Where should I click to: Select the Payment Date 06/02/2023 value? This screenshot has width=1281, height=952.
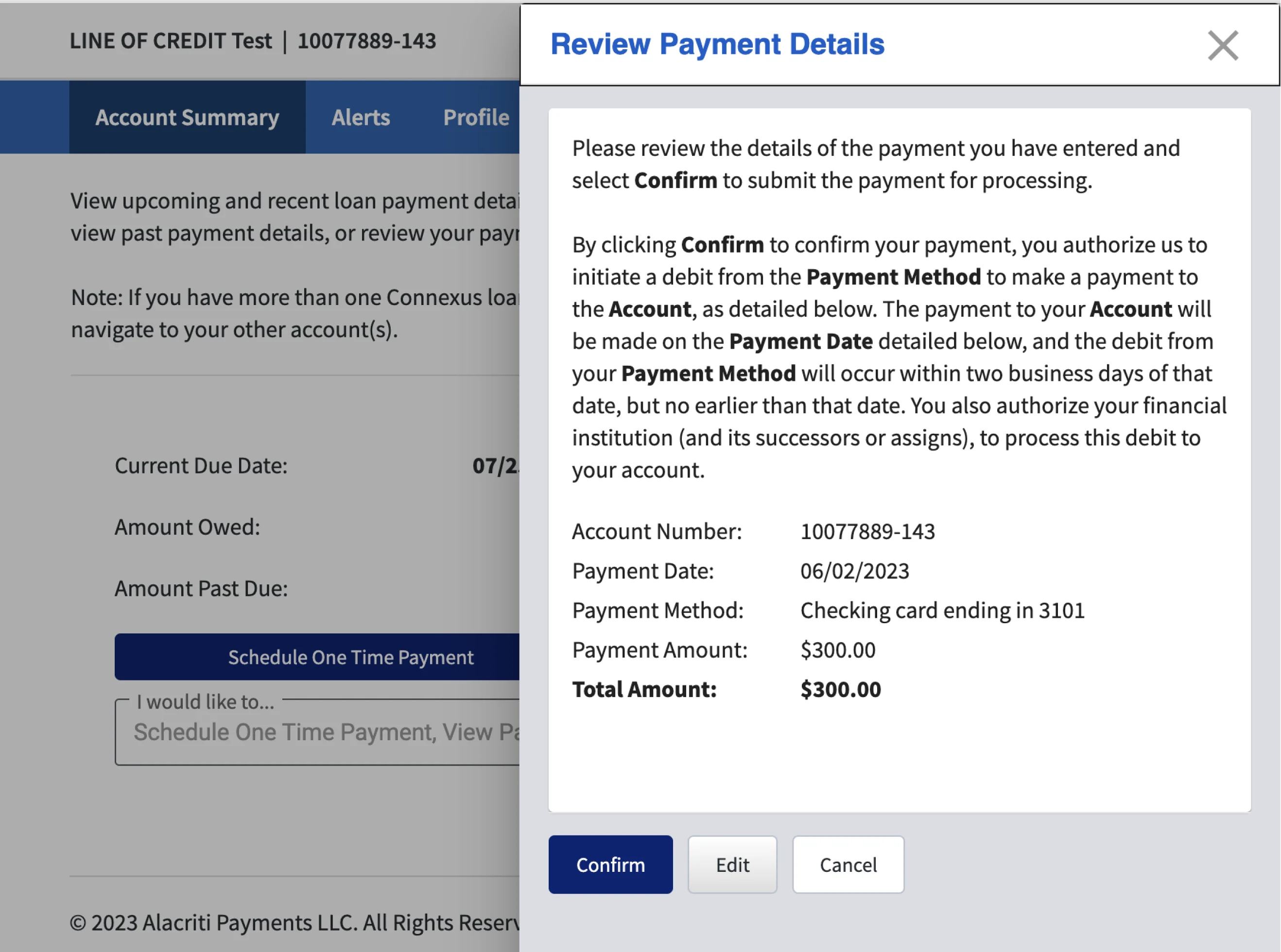coord(854,571)
